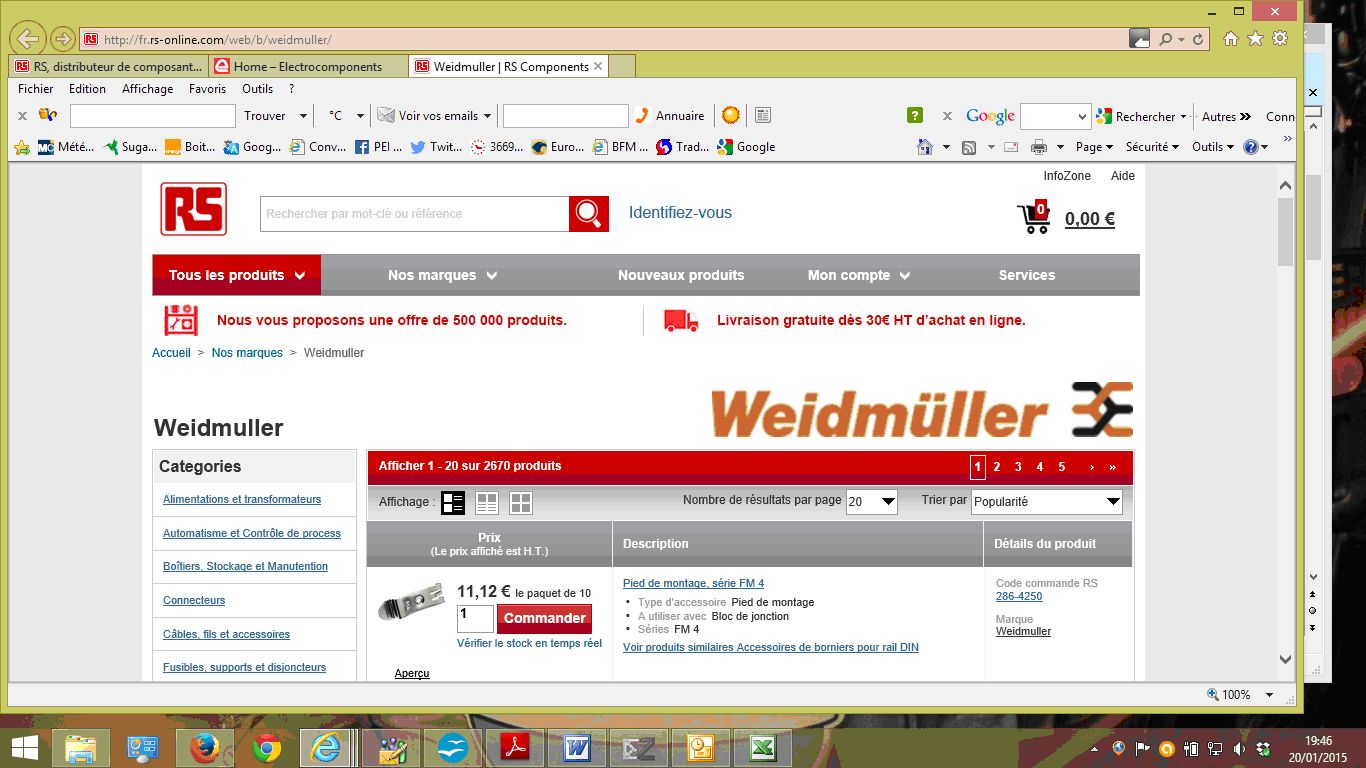Open the Connecteurs category link
1366x768 pixels.
[194, 600]
